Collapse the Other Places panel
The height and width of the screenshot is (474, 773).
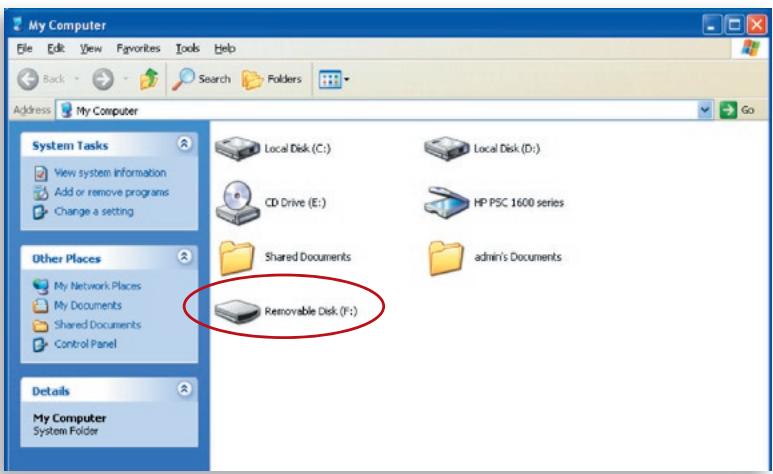[184, 256]
